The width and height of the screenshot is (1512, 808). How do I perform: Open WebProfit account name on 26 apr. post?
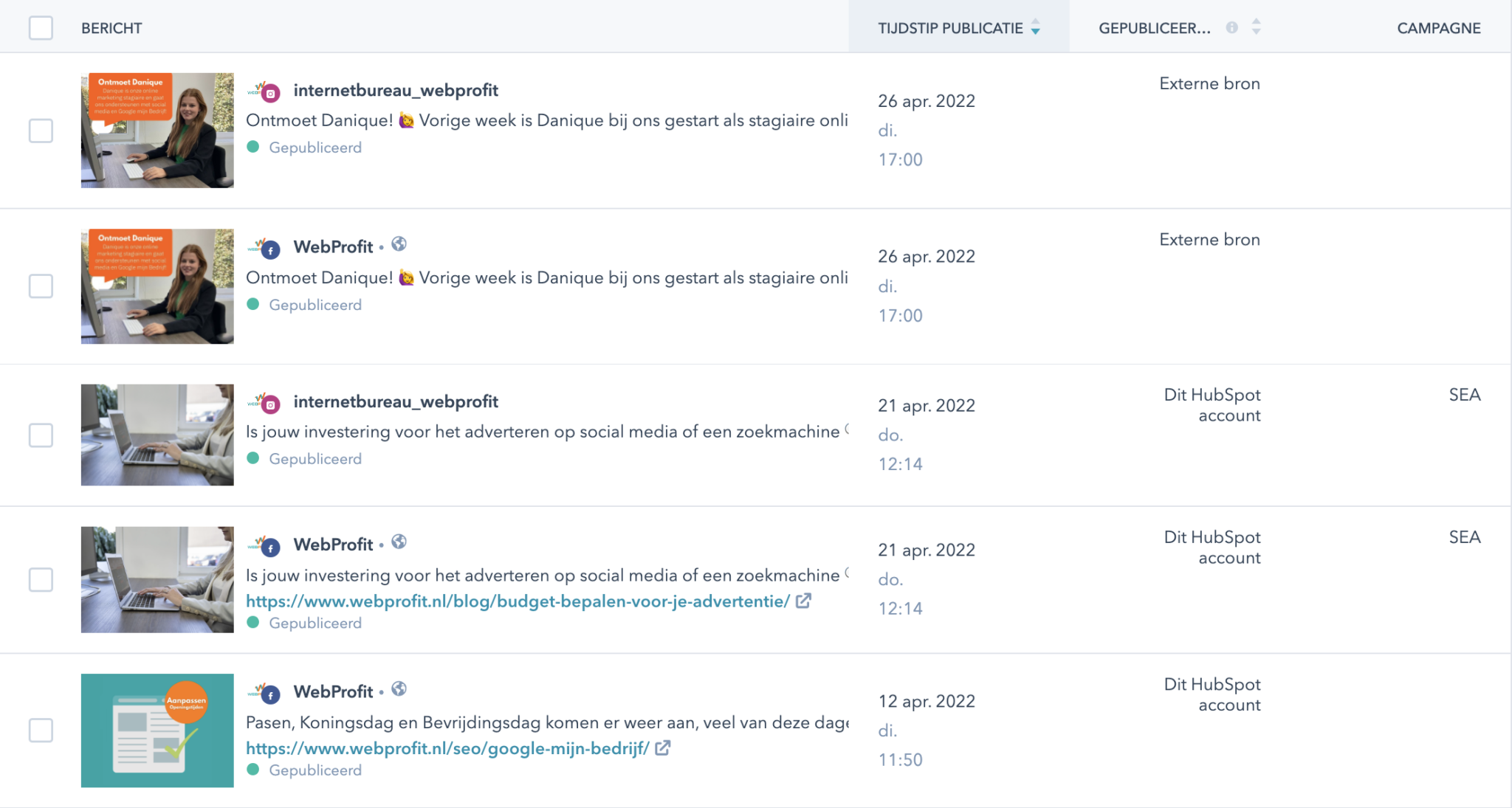pyautogui.click(x=333, y=246)
